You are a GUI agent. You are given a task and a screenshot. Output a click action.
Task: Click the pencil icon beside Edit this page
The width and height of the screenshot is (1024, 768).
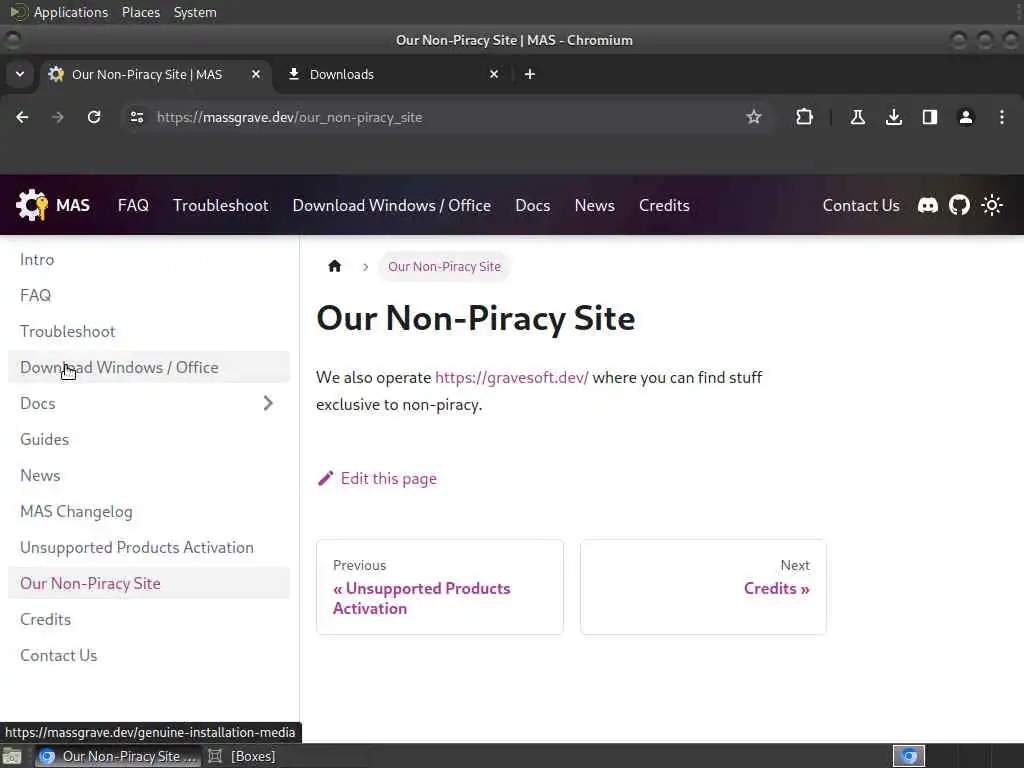(325, 479)
